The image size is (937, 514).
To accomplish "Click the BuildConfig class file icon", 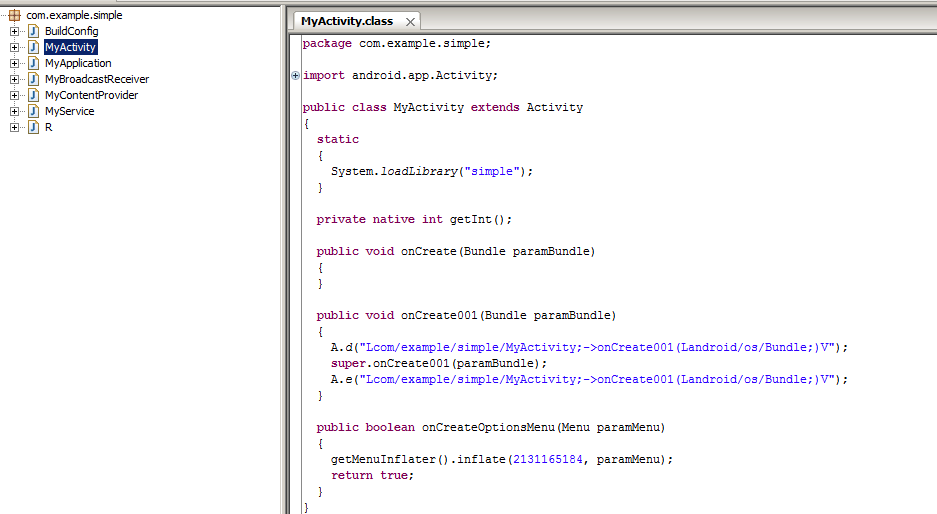I will (33, 31).
